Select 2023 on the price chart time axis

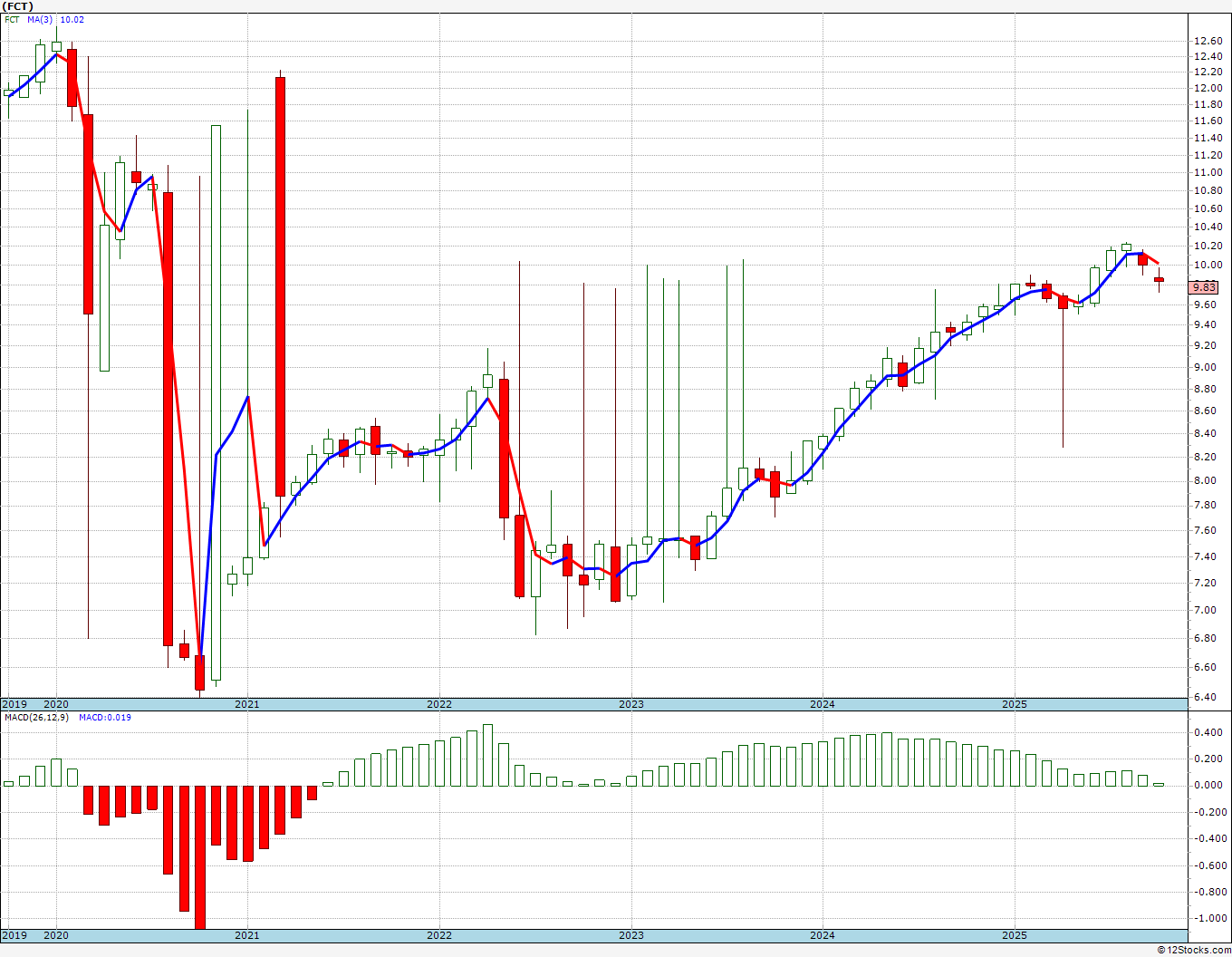pyautogui.click(x=631, y=704)
